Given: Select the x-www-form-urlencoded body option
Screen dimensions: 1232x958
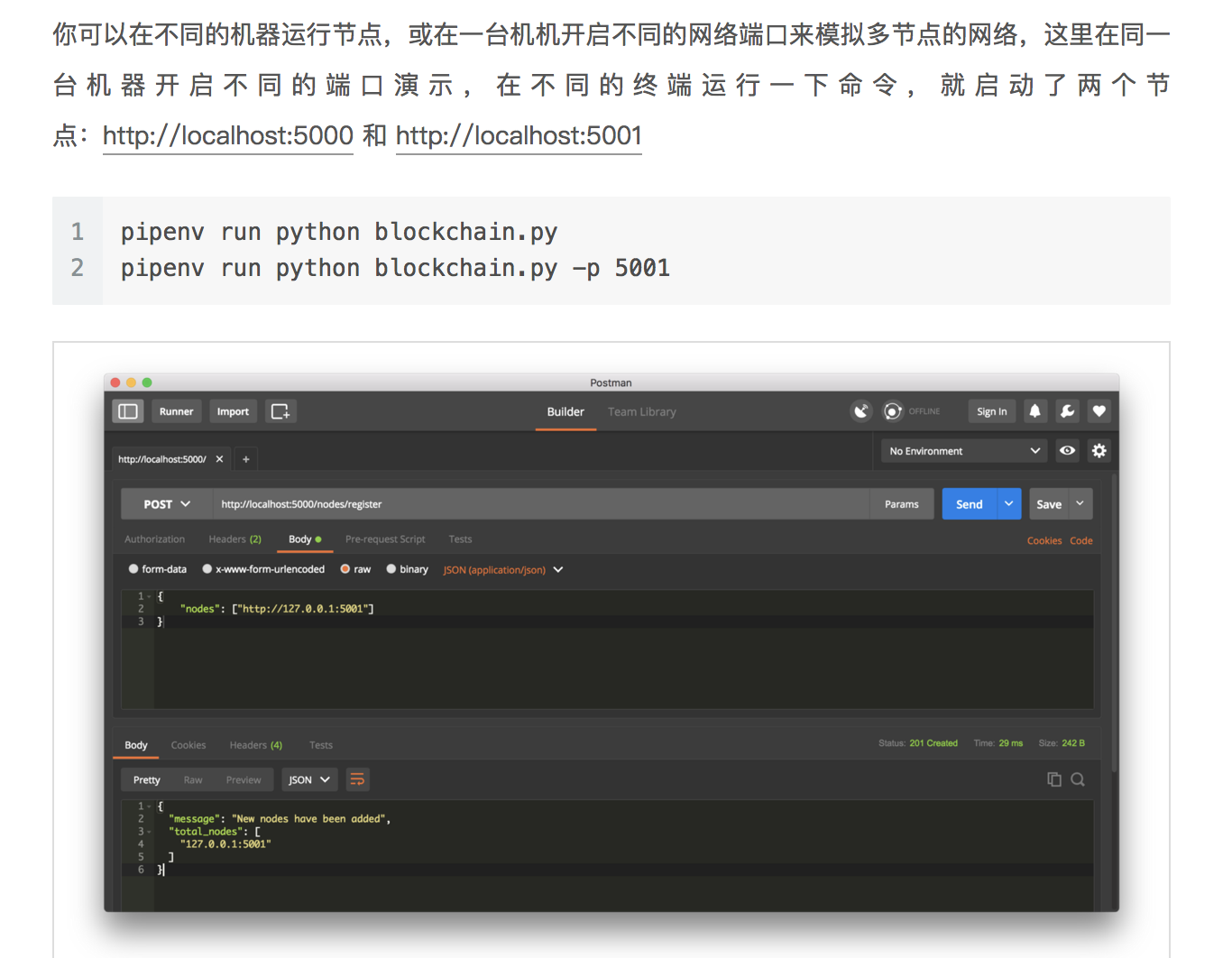Looking at the screenshot, I should [x=263, y=569].
